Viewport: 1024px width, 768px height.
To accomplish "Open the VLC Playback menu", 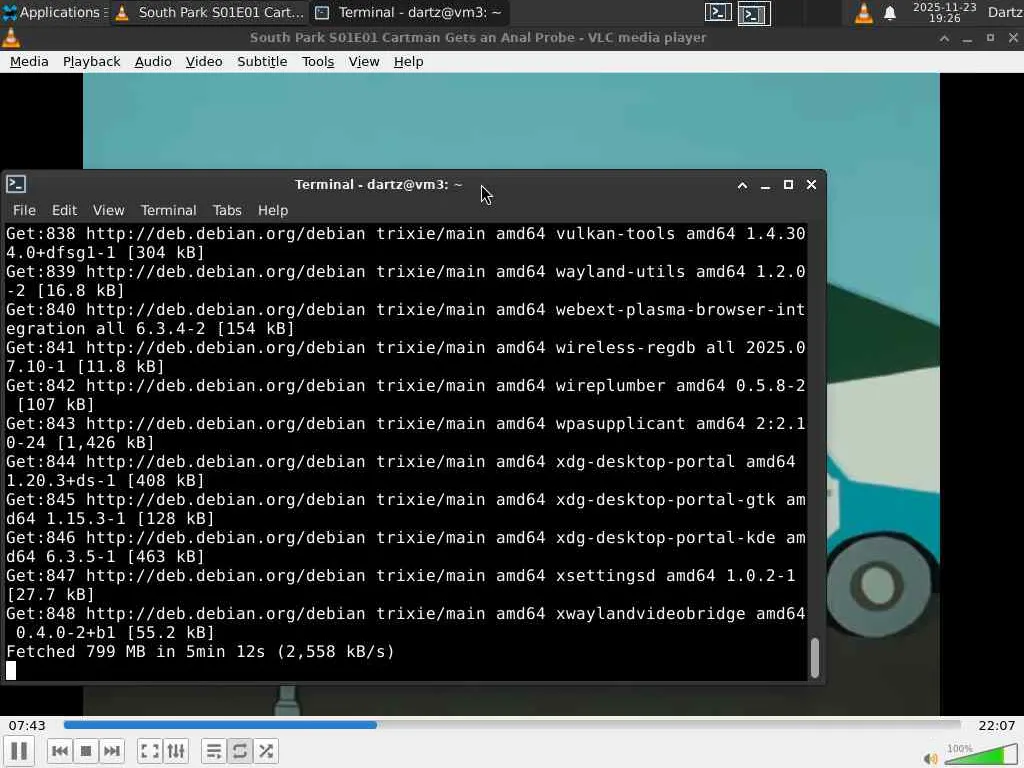I will point(91,61).
